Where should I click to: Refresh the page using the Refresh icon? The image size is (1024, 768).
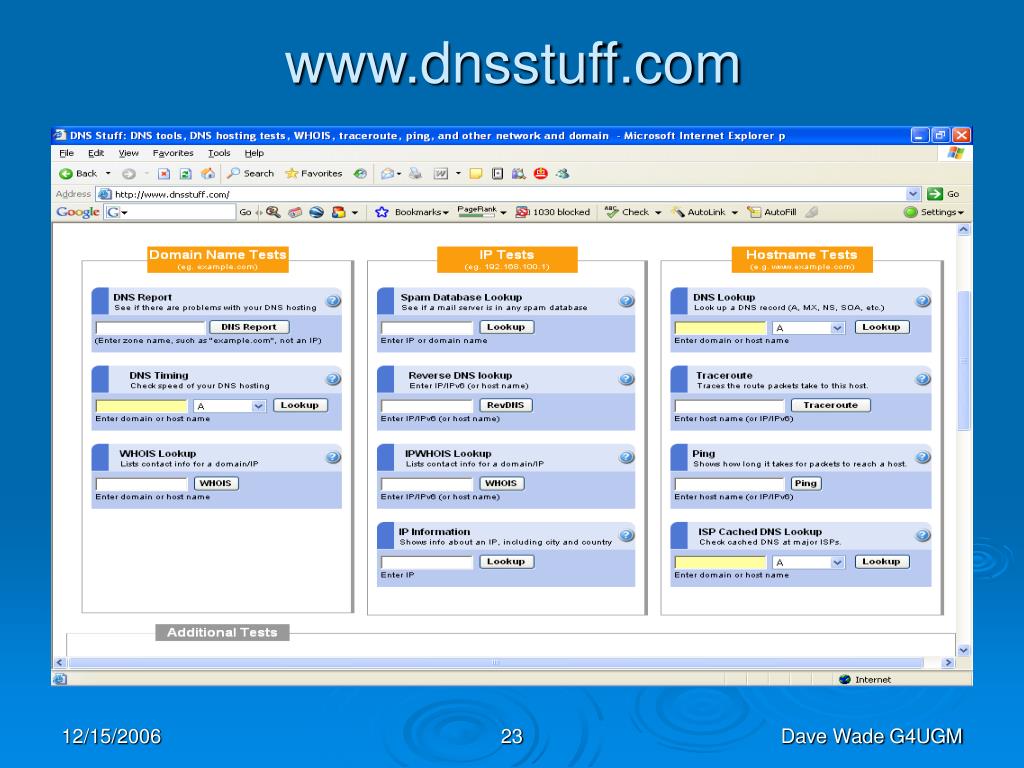coord(185,174)
